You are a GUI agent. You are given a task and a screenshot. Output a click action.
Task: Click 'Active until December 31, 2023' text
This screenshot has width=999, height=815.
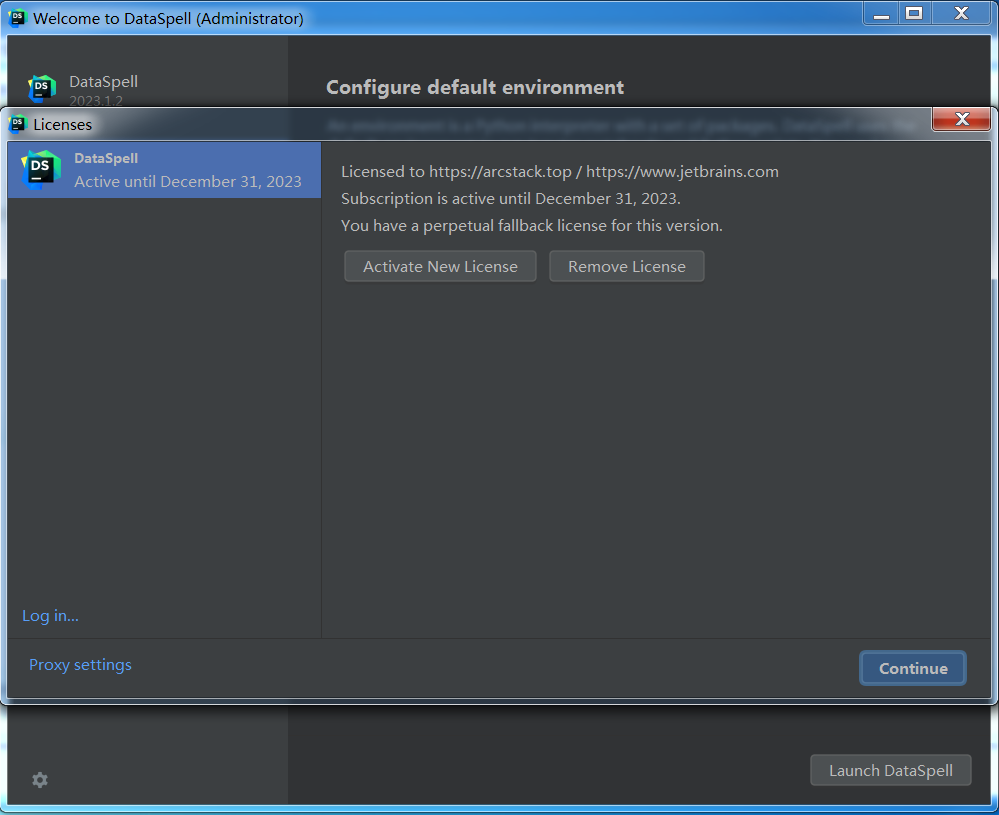point(188,182)
